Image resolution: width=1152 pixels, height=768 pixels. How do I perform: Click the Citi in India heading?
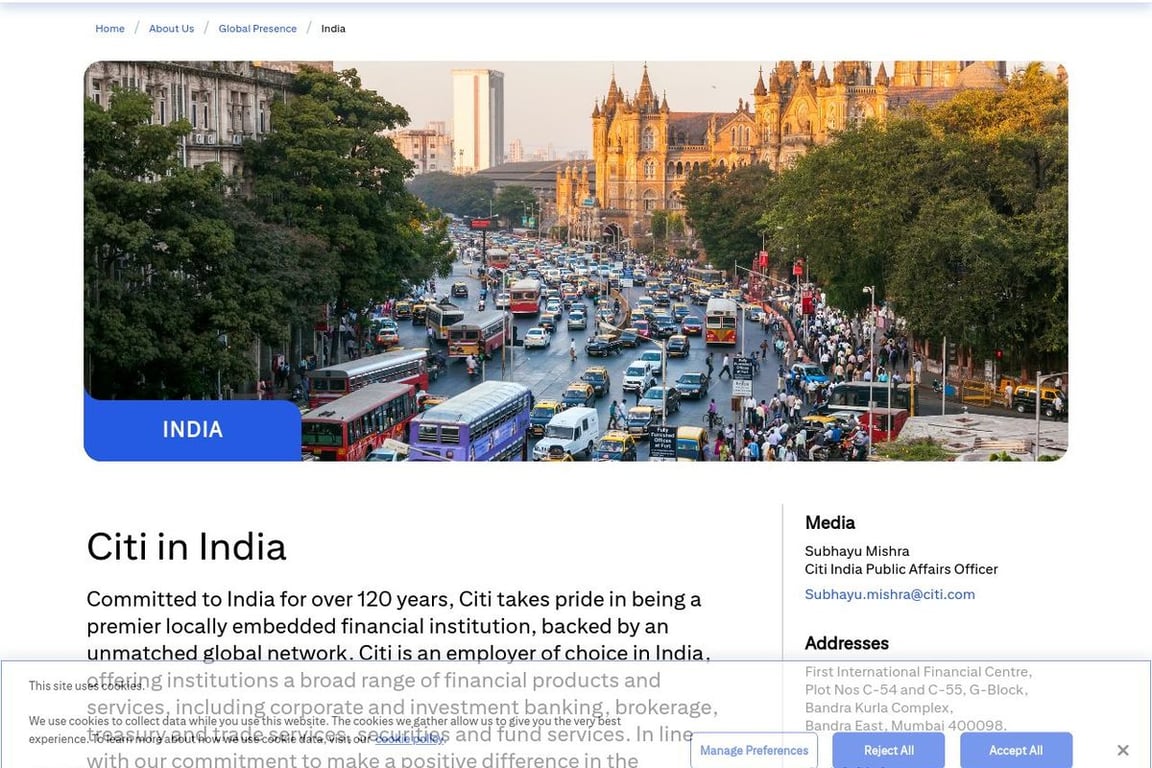click(186, 547)
